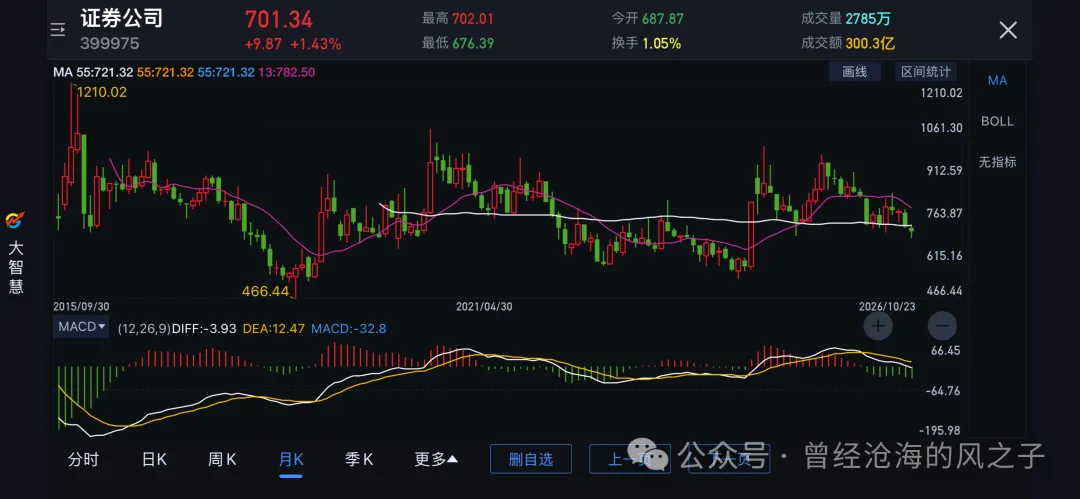Image resolution: width=1080 pixels, height=499 pixels.
Task: Select the BOLL indicator option
Action: click(x=997, y=121)
